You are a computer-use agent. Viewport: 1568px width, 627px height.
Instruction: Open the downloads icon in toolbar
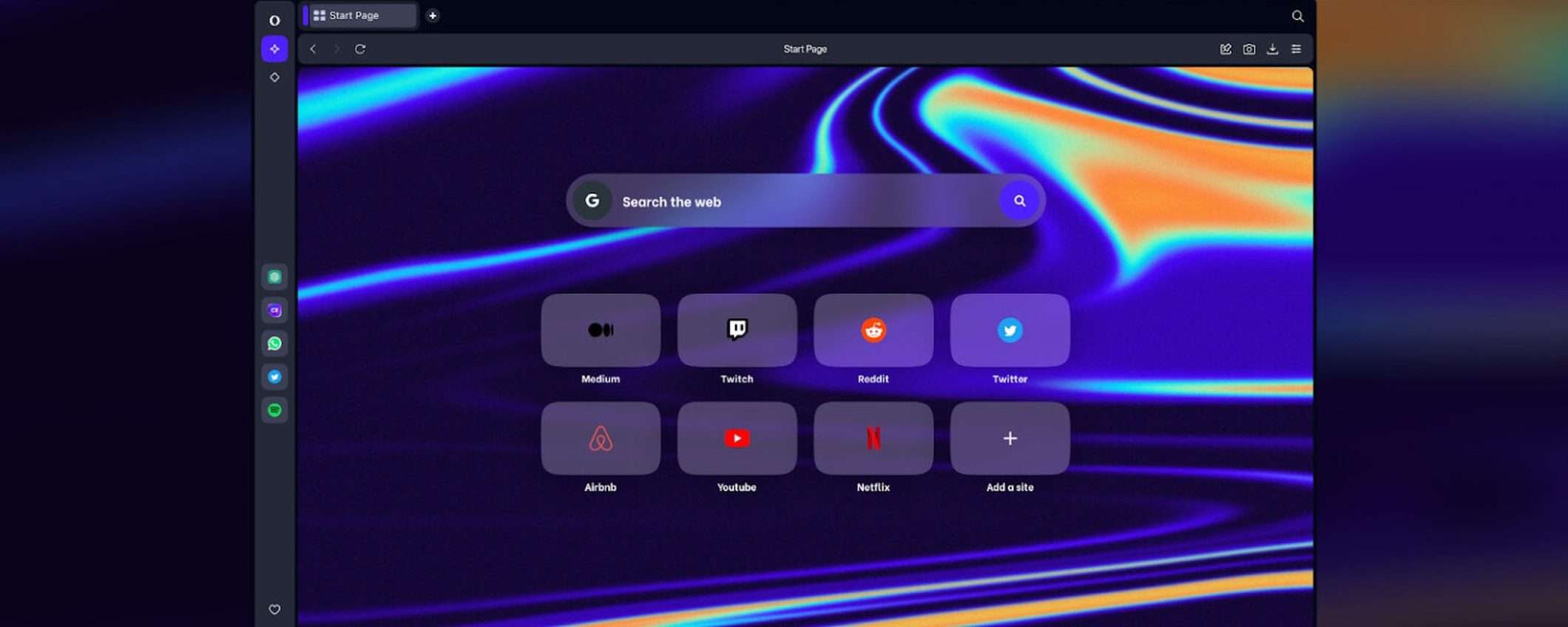pos(1272,49)
